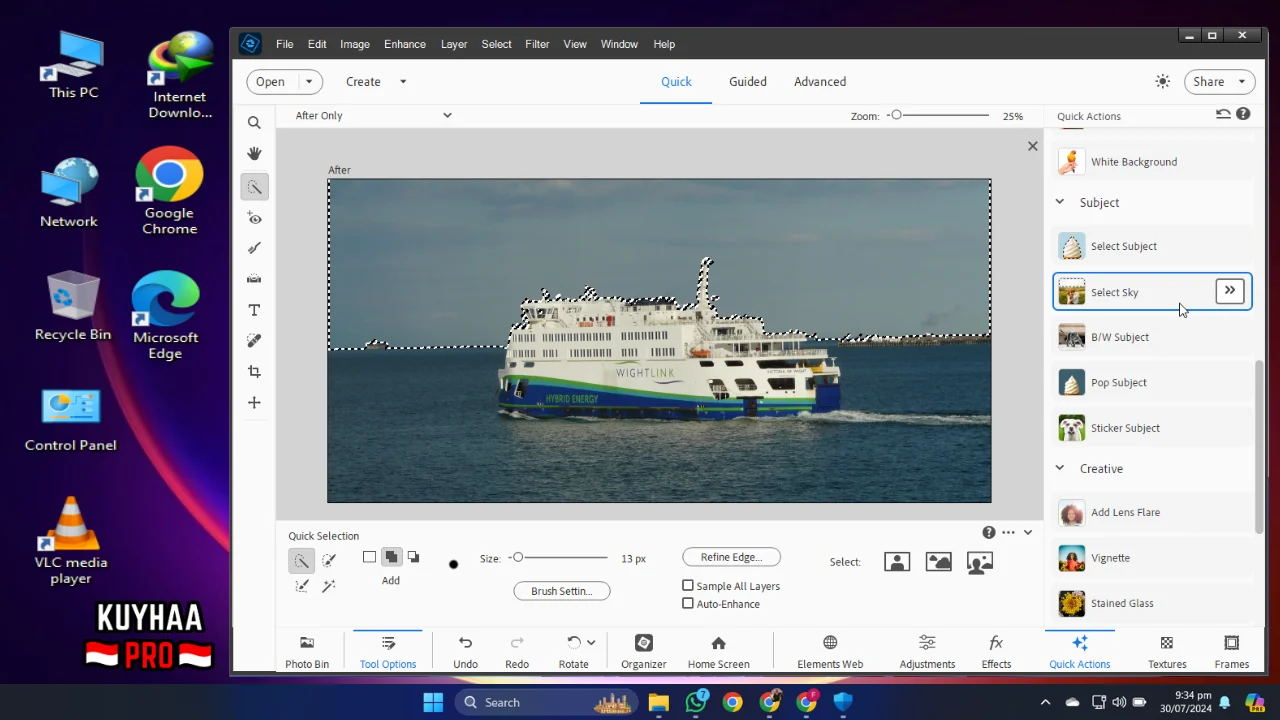This screenshot has width=1280, height=720.
Task: Toggle light/dark brightness mode icon
Action: pyautogui.click(x=1162, y=82)
